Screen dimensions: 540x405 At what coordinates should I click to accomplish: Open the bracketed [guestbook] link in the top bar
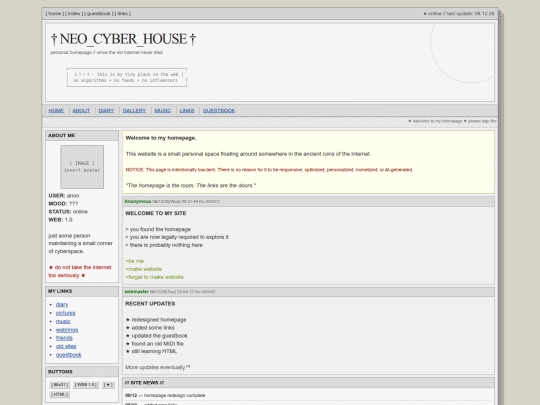(98, 14)
